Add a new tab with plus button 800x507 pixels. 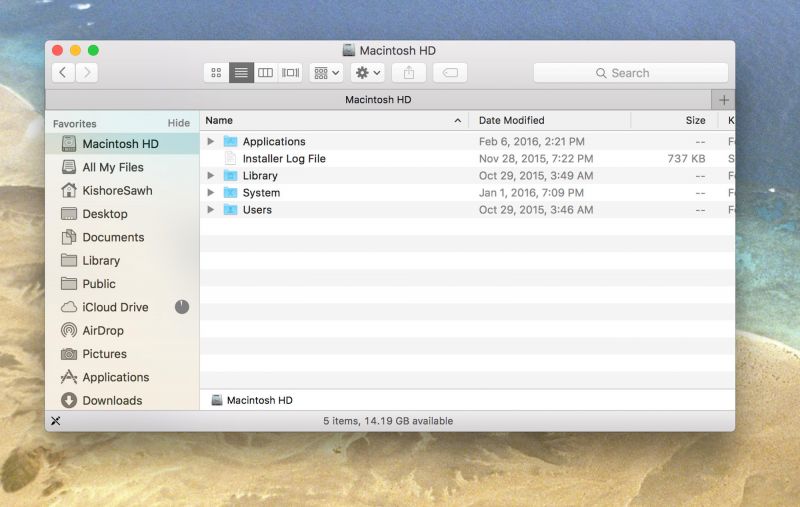tap(723, 100)
